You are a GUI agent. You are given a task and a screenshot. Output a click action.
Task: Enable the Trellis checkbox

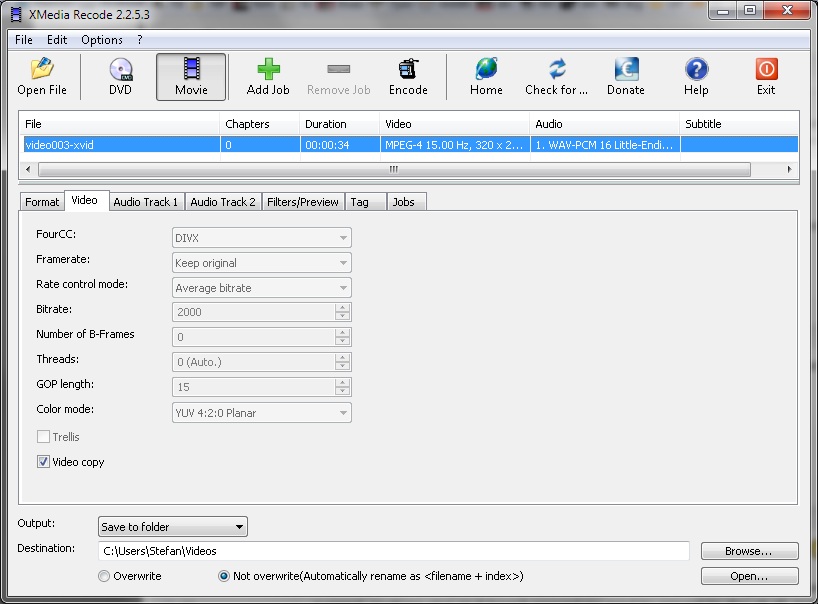43,437
